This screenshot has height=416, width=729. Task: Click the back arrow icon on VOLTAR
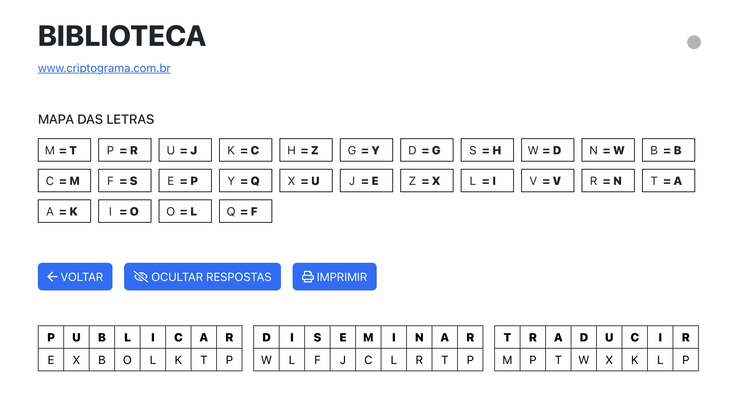click(52, 277)
